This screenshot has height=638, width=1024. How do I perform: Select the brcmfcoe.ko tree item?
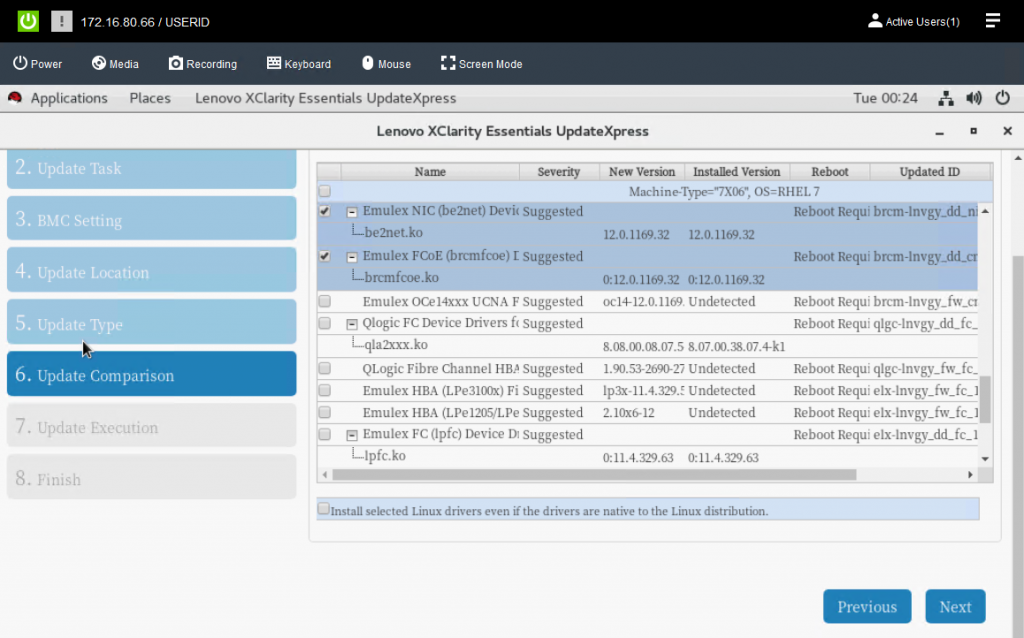tap(402, 278)
